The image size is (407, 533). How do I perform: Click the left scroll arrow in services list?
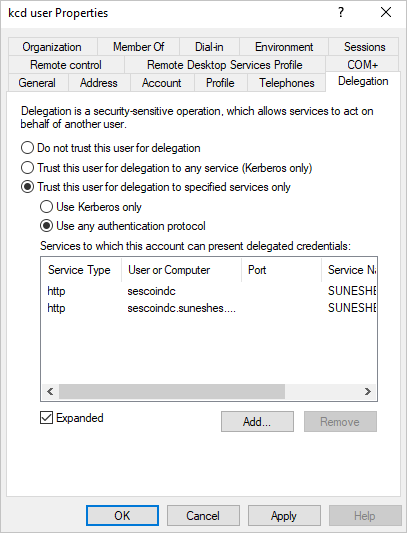pyautogui.click(x=50, y=391)
